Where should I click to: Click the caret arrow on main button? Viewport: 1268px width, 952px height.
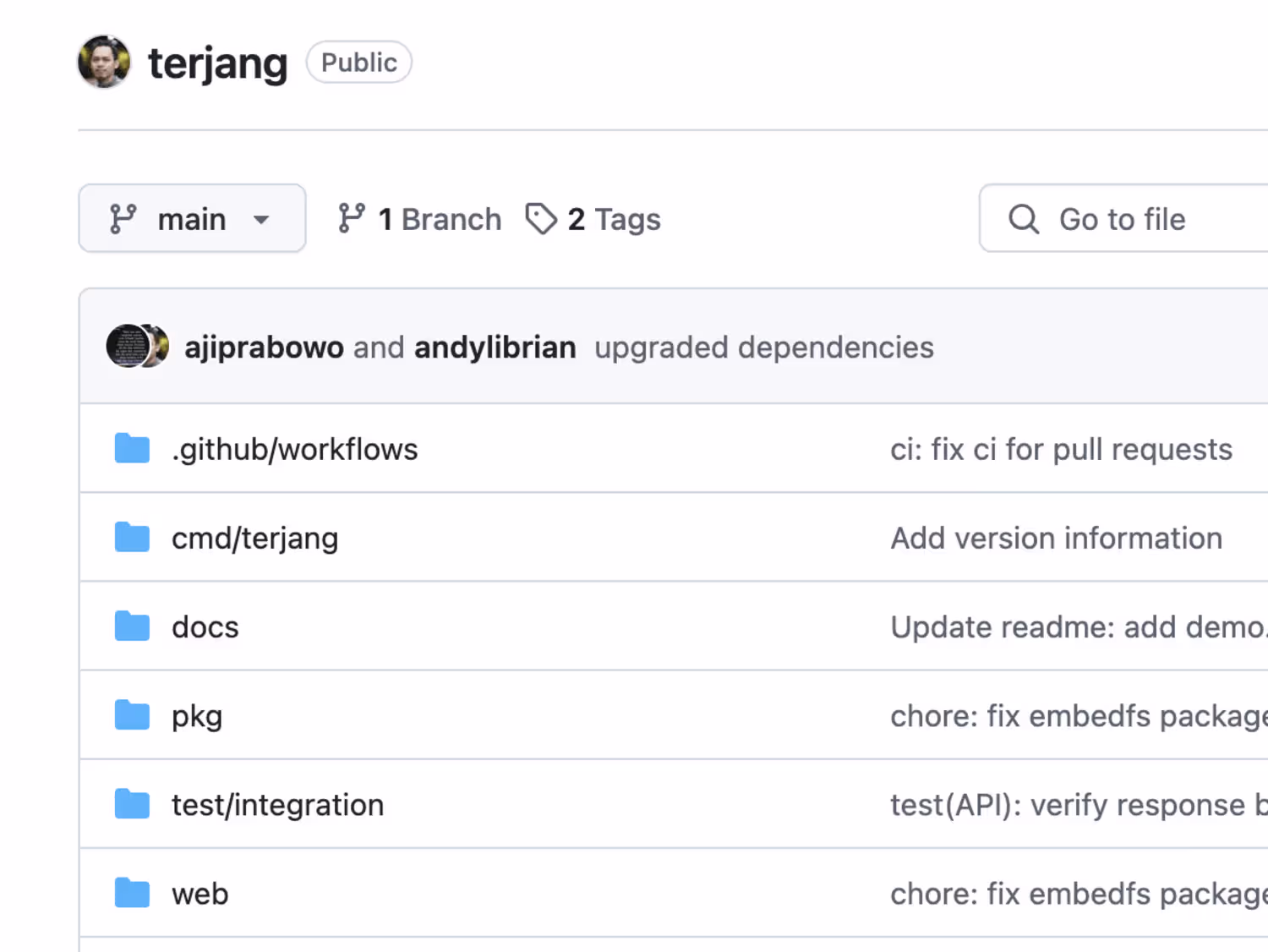[x=261, y=220]
